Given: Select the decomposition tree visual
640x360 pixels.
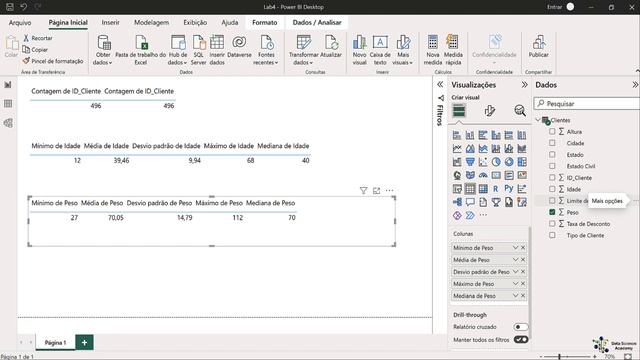Looking at the screenshot, I should tap(457, 202).
